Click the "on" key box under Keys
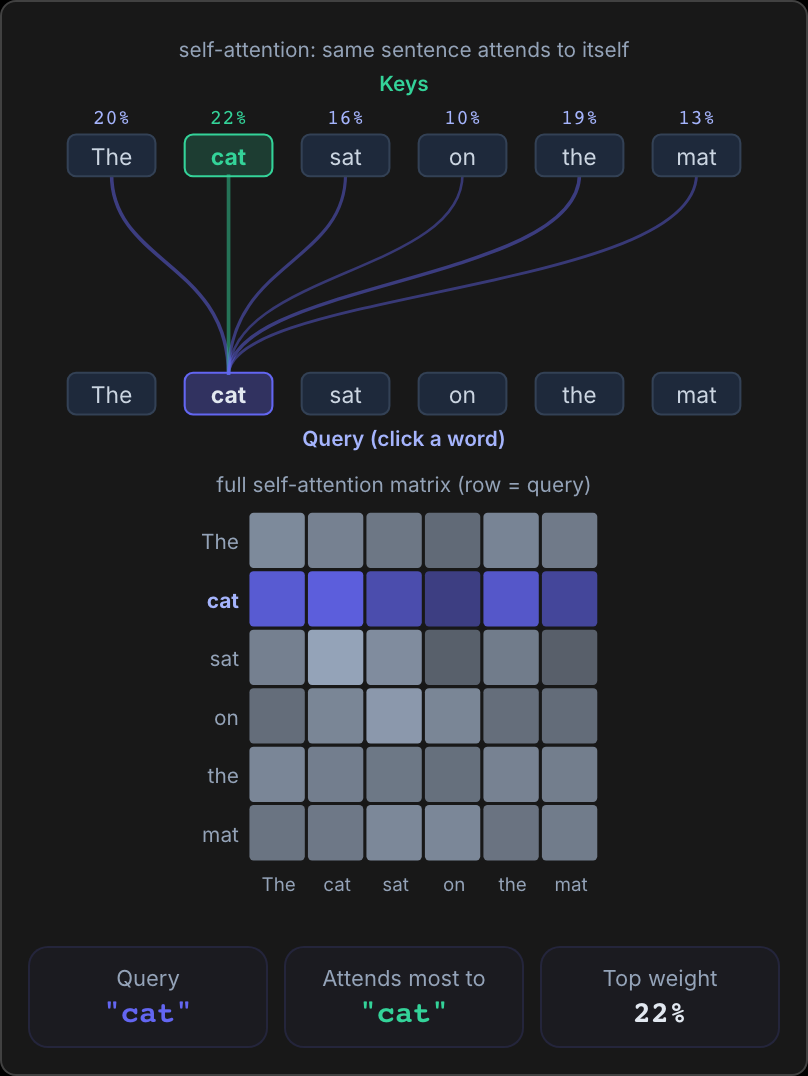This screenshot has height=1076, width=808. pyautogui.click(x=462, y=156)
